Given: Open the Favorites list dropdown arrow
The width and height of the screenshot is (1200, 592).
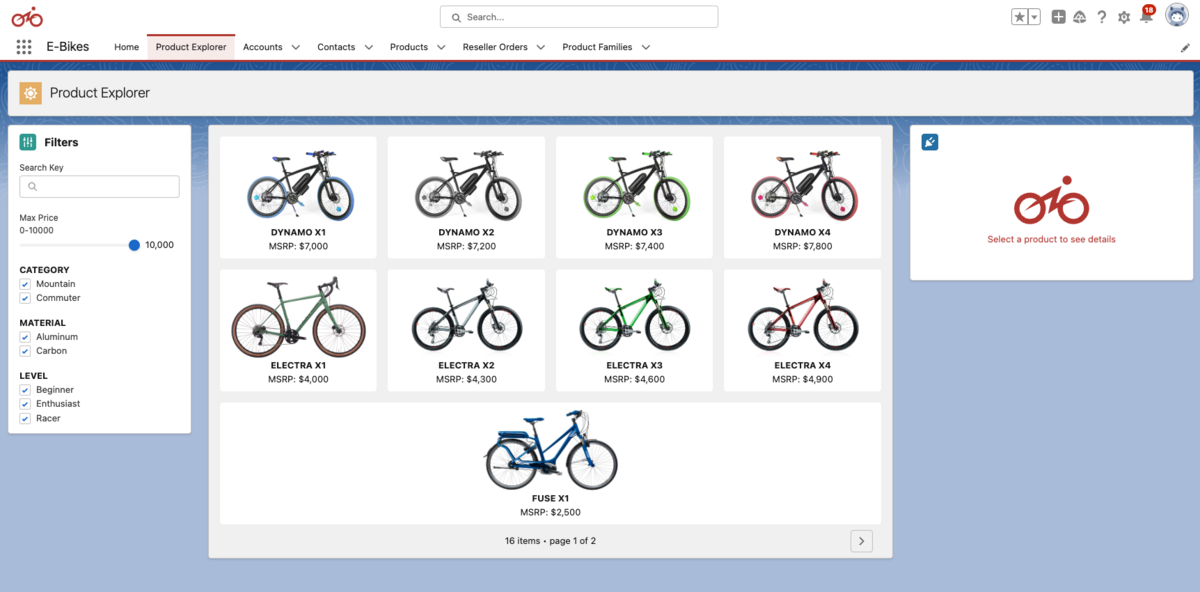Looking at the screenshot, I should tap(1034, 17).
